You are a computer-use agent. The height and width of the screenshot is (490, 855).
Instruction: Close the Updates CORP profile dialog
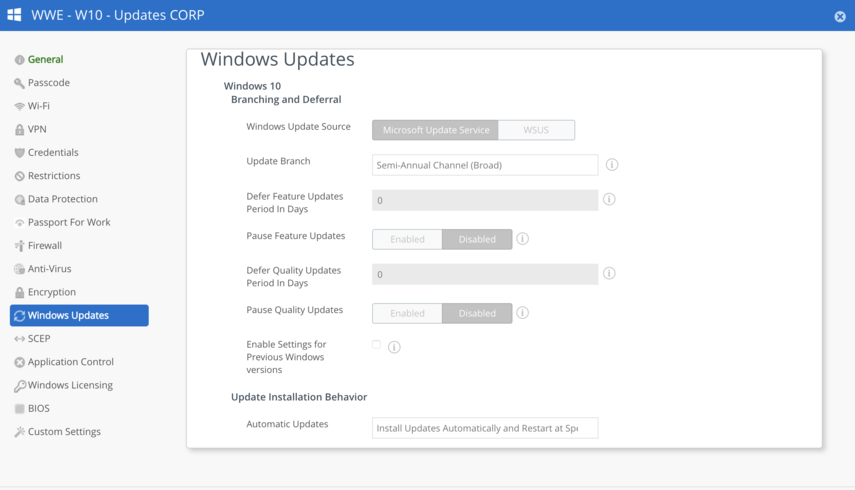point(840,16)
